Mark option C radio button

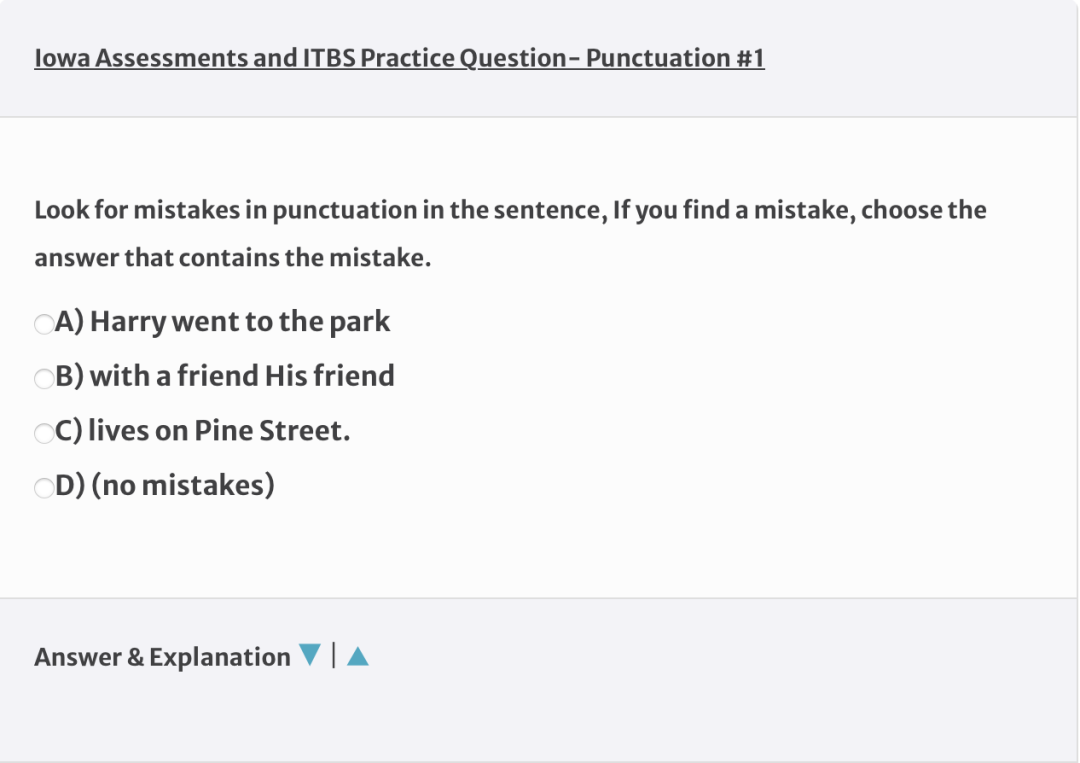pos(44,433)
